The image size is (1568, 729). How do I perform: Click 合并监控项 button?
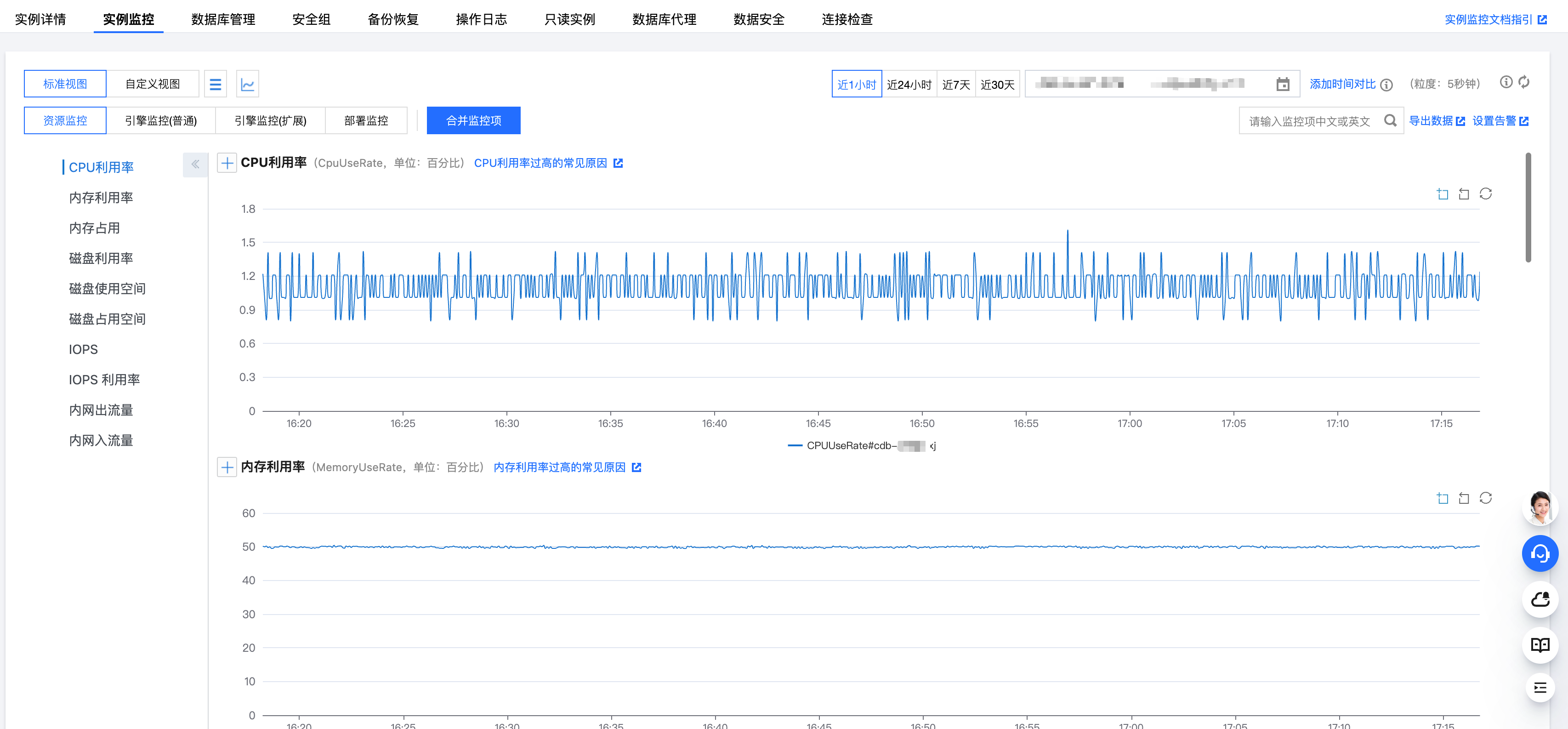[x=473, y=120]
